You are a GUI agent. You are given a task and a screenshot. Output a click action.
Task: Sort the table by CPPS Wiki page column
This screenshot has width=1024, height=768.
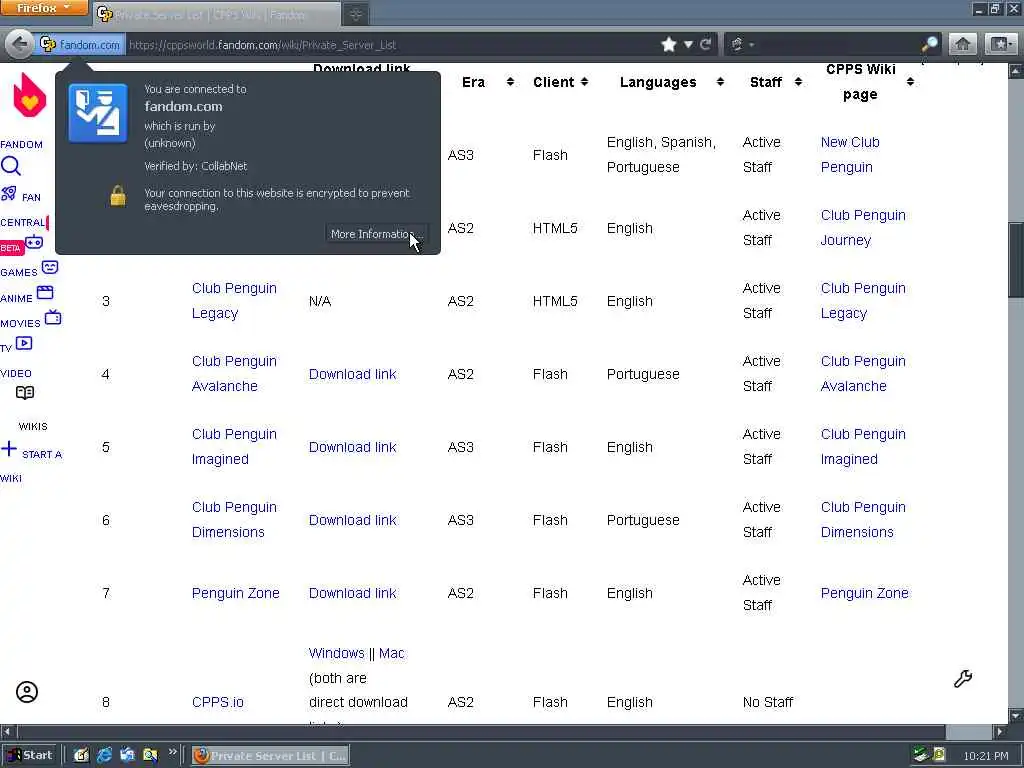(910, 82)
